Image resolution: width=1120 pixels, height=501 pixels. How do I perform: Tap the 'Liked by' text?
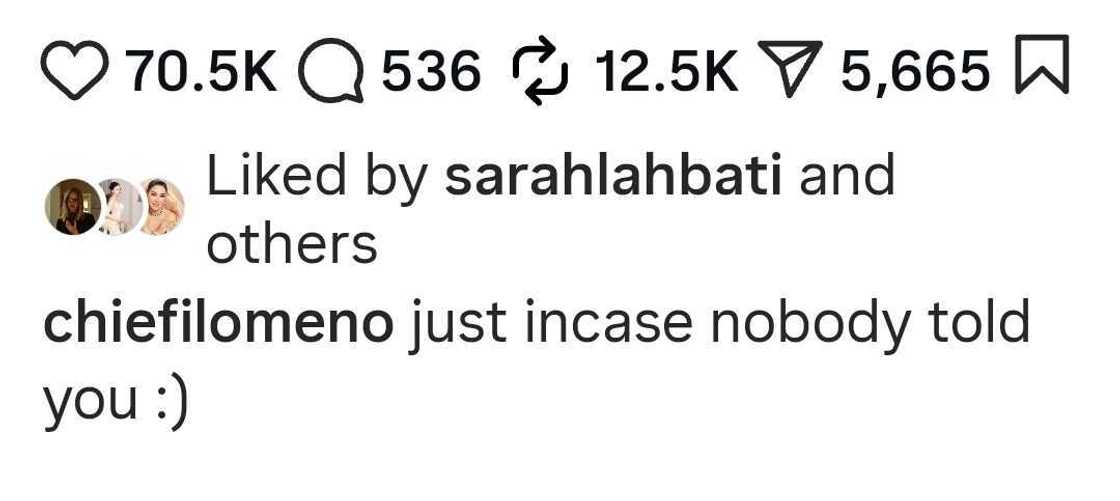point(316,179)
